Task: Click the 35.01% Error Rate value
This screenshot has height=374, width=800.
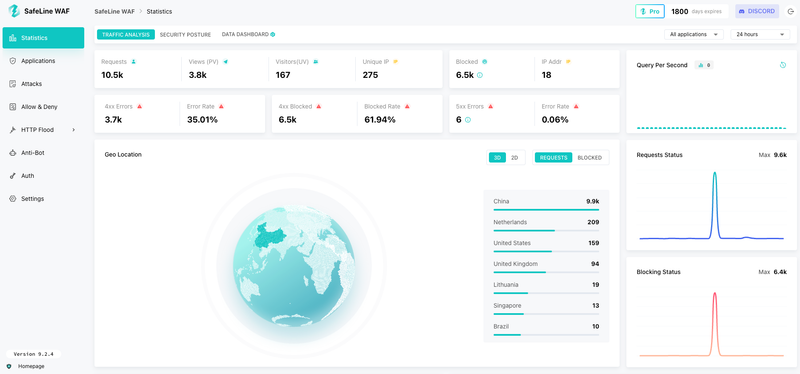Action: click(202, 120)
